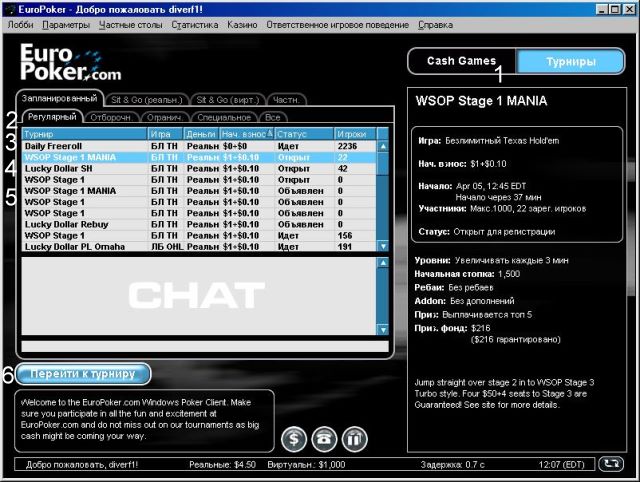Click the refresh arrows icon in status bar
The height and width of the screenshot is (482, 640).
[x=611, y=464]
